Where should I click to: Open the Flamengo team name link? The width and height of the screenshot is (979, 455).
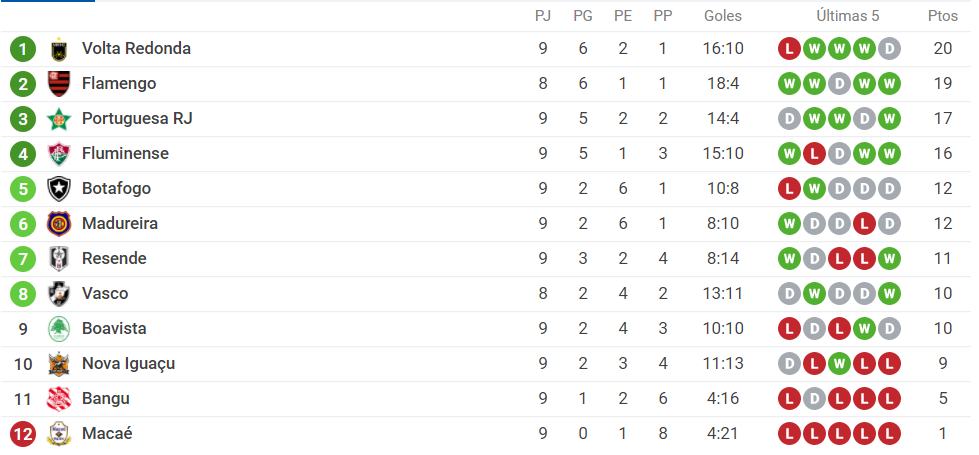tap(119, 84)
